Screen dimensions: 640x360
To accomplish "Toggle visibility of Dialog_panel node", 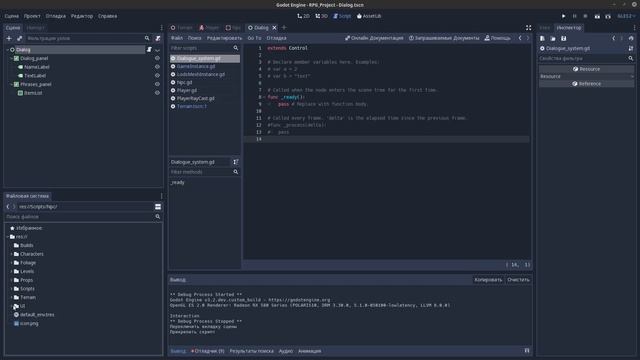I will [x=157, y=58].
